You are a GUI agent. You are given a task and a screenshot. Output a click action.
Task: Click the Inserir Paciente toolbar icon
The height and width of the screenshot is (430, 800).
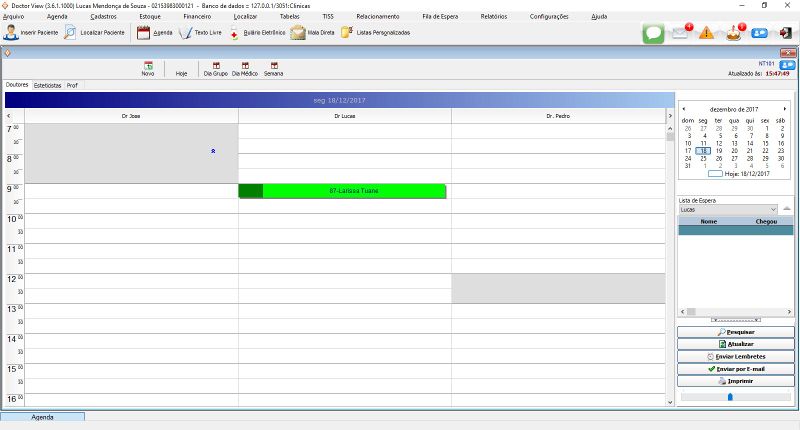(x=11, y=33)
